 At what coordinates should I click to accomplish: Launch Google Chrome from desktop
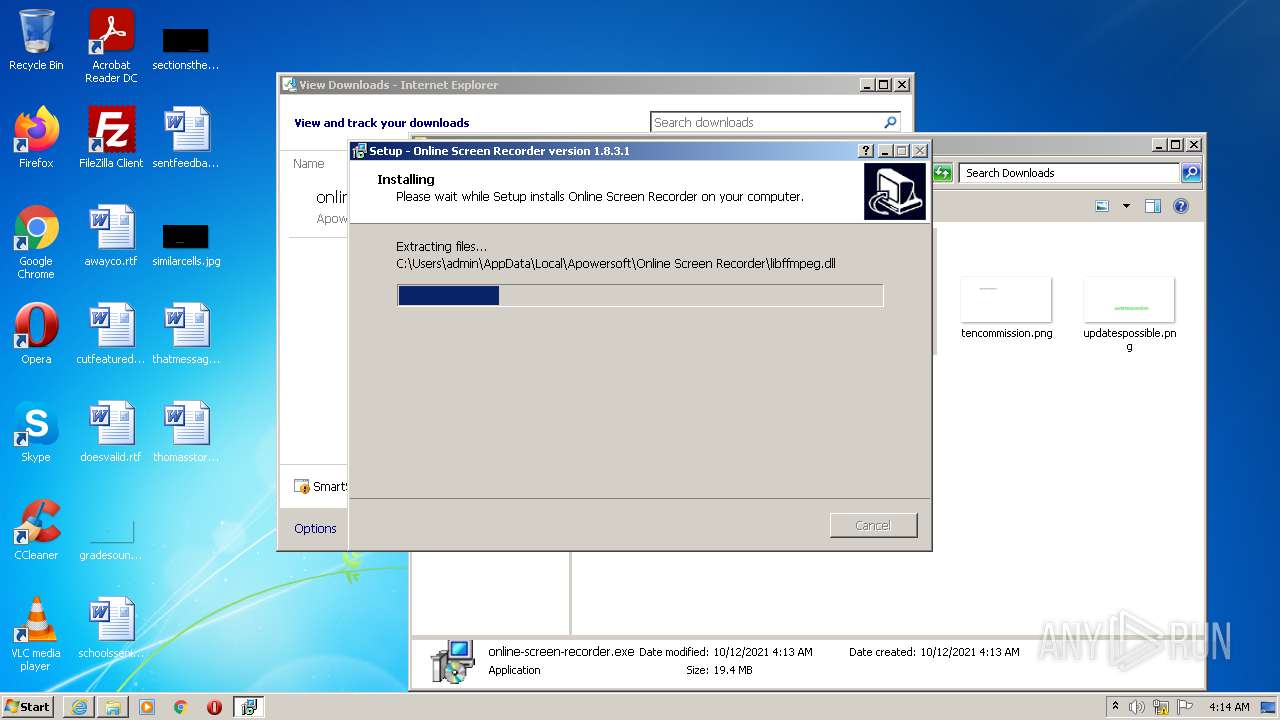click(36, 242)
